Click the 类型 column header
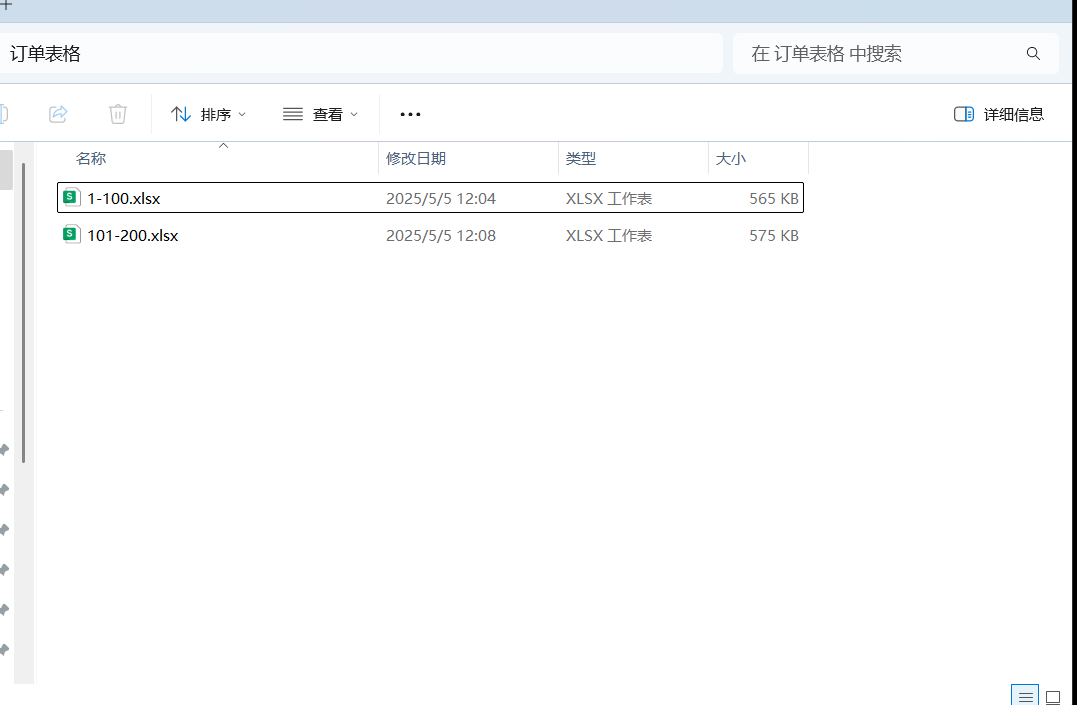The width and height of the screenshot is (1077, 705). [x=580, y=158]
